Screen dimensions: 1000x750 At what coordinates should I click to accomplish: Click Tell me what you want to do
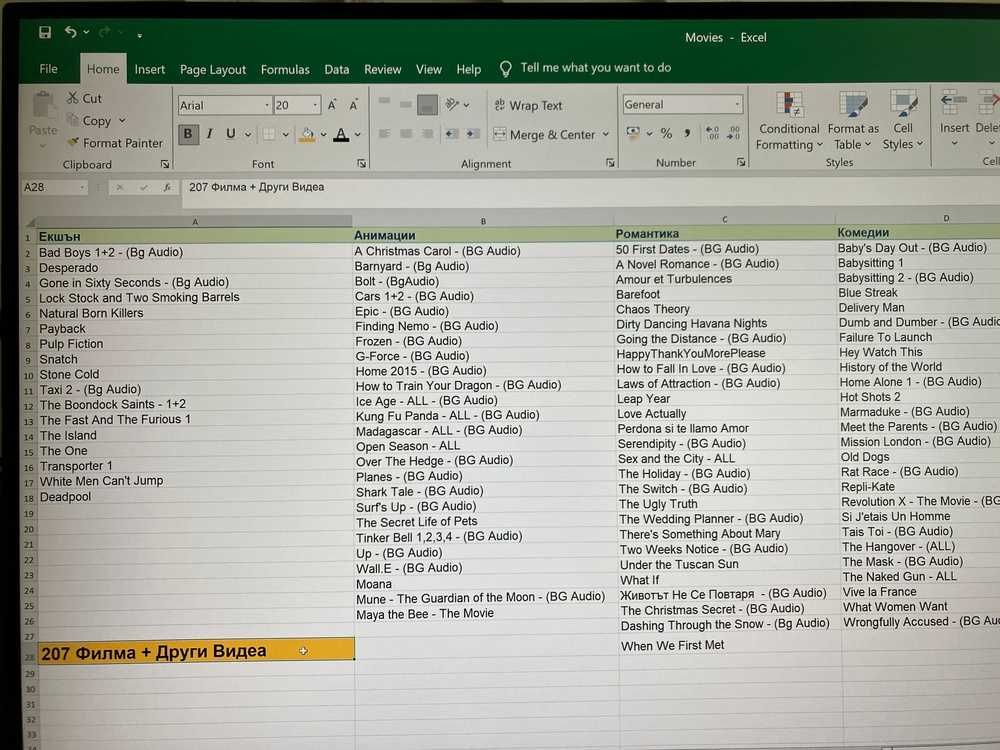(596, 68)
